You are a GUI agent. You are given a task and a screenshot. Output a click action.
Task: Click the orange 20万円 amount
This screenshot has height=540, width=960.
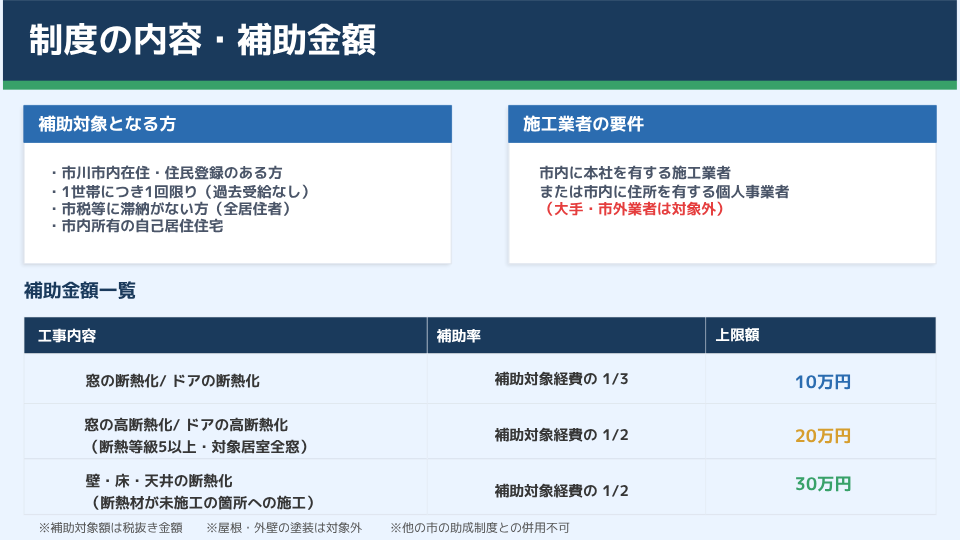pos(822,435)
